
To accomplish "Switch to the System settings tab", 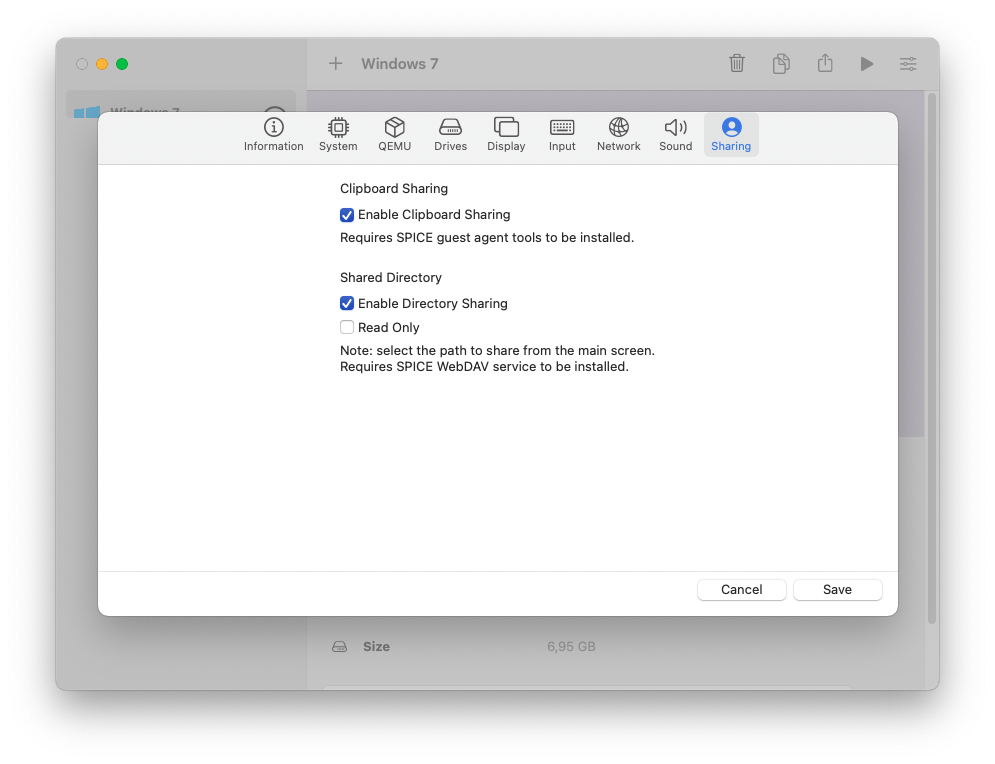I will click(338, 135).
